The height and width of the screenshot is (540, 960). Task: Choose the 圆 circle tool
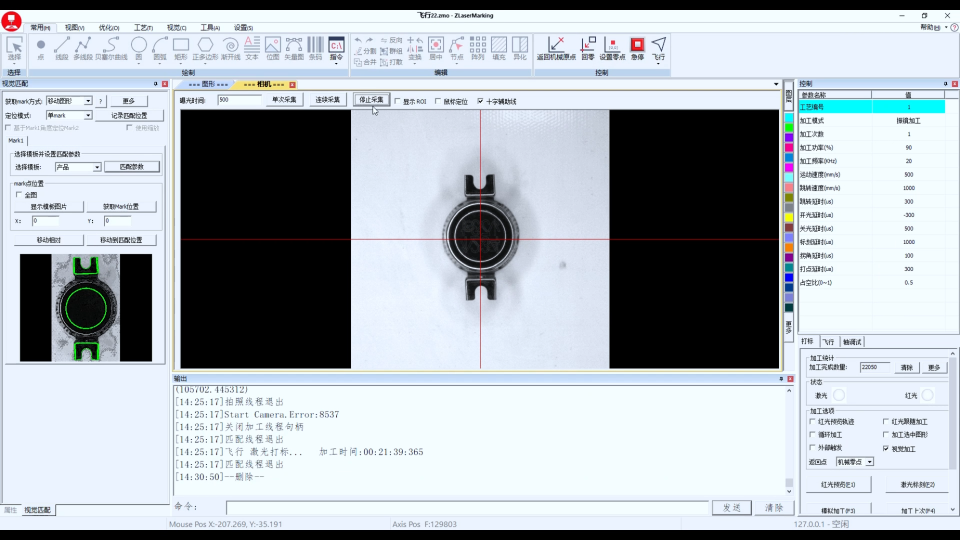[x=138, y=49]
